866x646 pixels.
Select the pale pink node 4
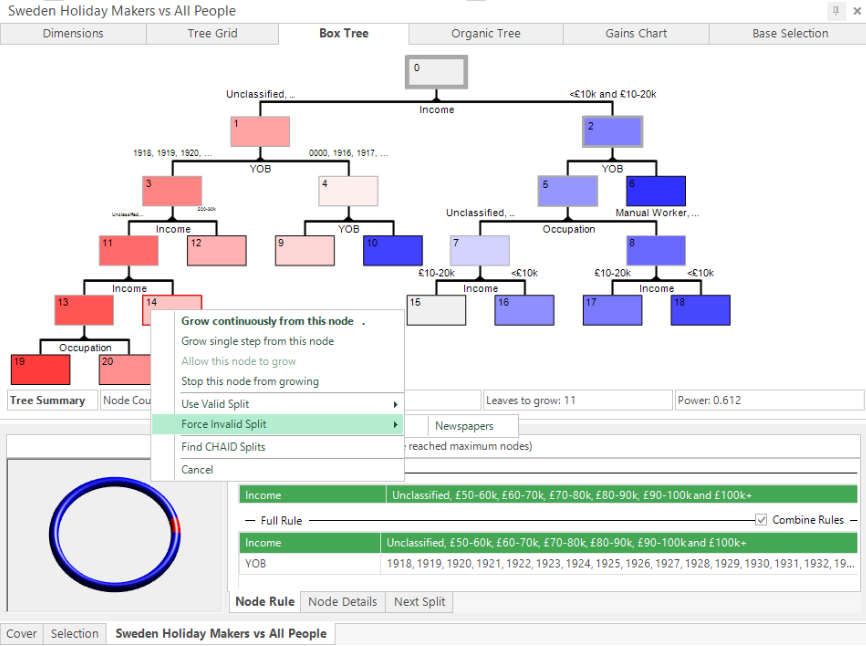click(350, 190)
